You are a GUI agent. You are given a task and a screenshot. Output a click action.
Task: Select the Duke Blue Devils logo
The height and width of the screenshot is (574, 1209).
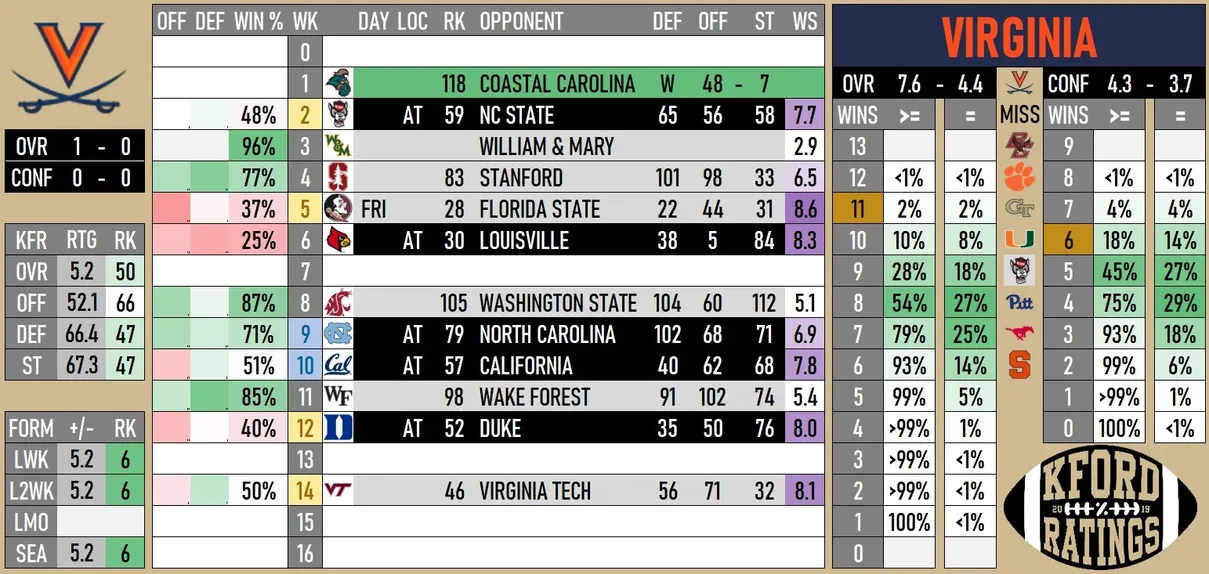coord(339,428)
